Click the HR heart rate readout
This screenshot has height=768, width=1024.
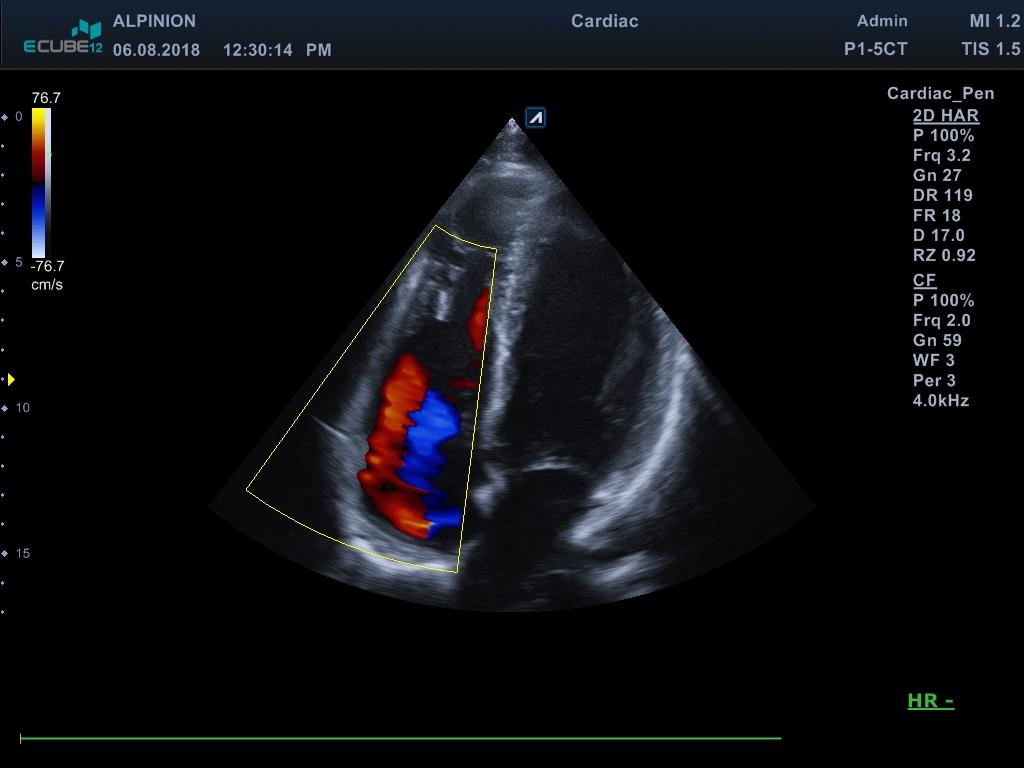[930, 701]
